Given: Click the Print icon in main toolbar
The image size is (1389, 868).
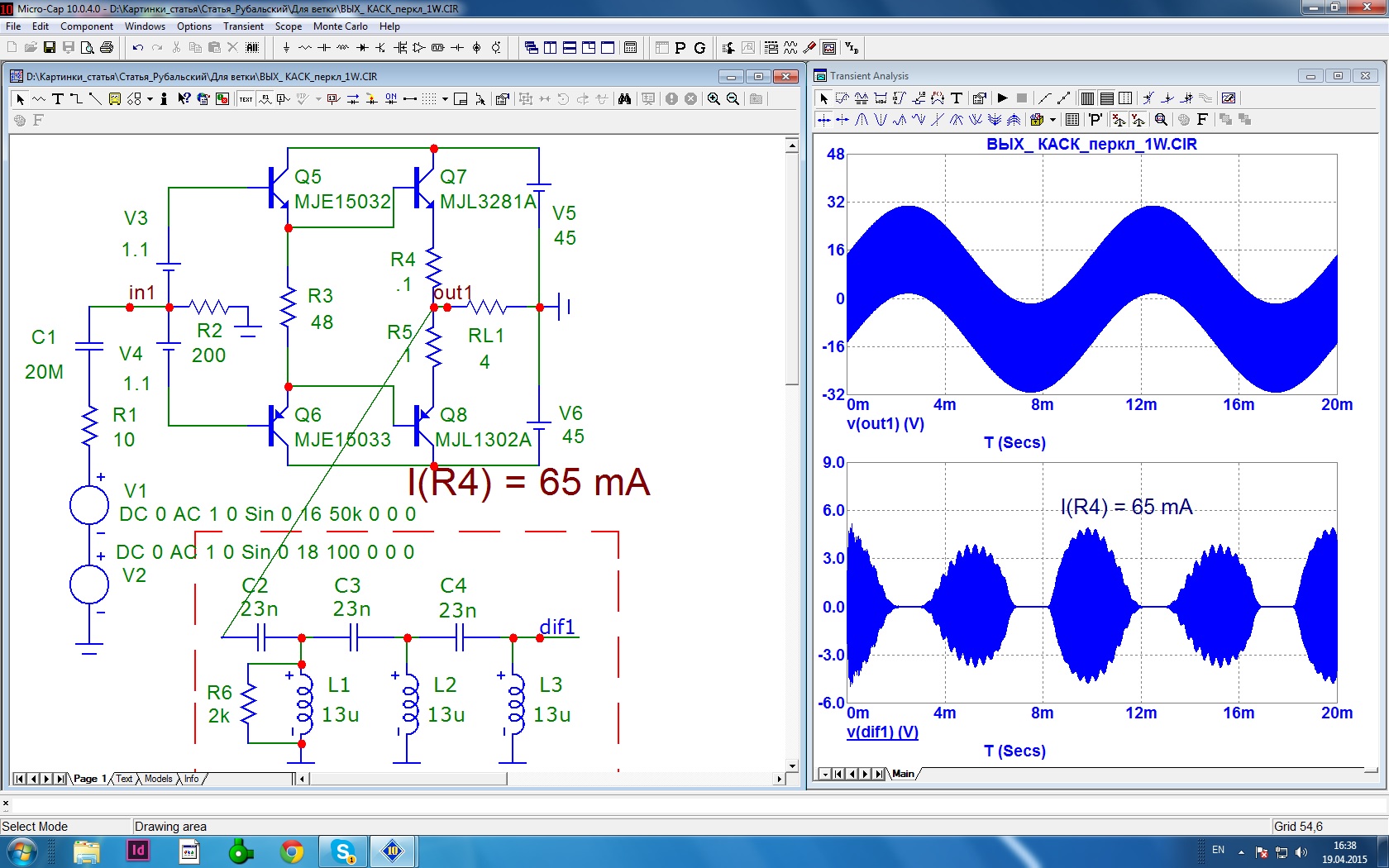Looking at the screenshot, I should click(106, 48).
